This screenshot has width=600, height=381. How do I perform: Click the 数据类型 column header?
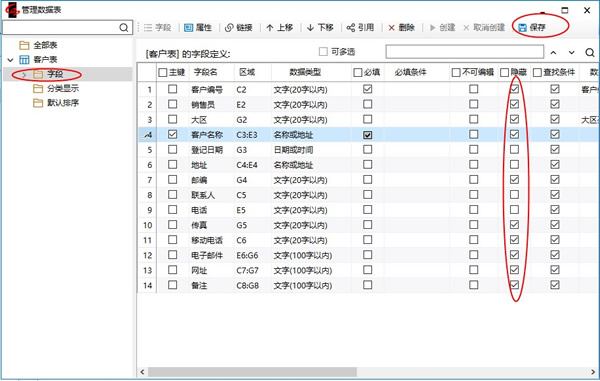[305, 72]
